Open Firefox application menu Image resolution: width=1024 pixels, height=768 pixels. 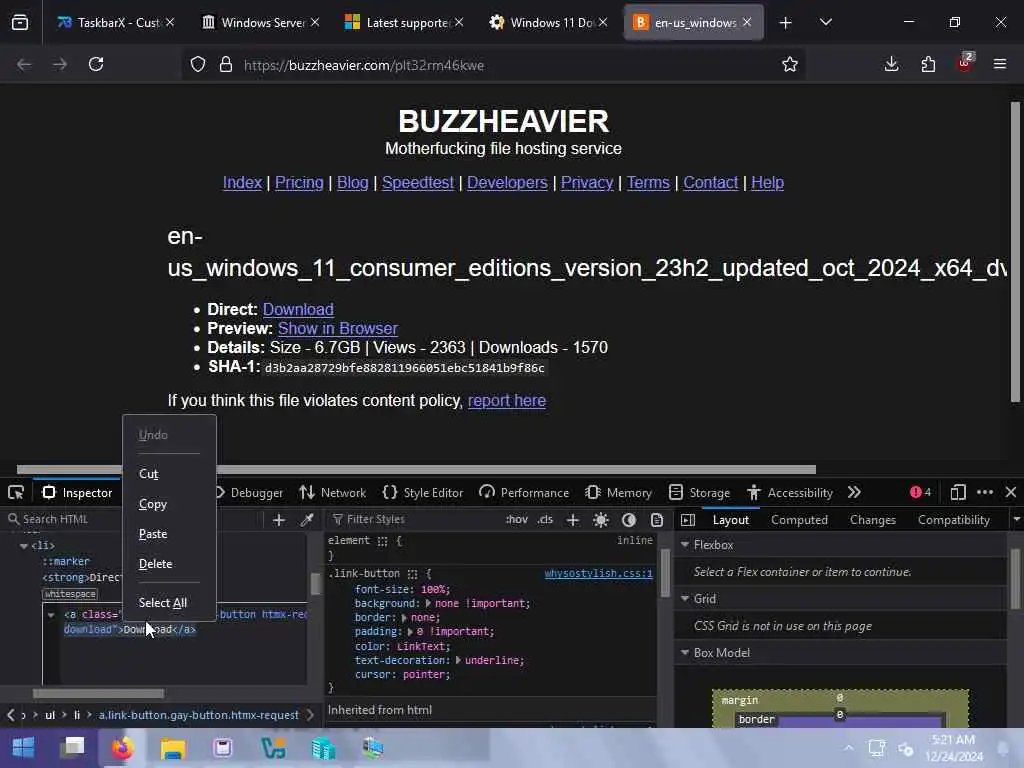click(1000, 64)
